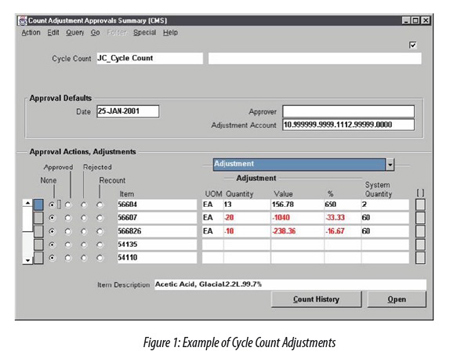Open the Help menu

[170, 33]
